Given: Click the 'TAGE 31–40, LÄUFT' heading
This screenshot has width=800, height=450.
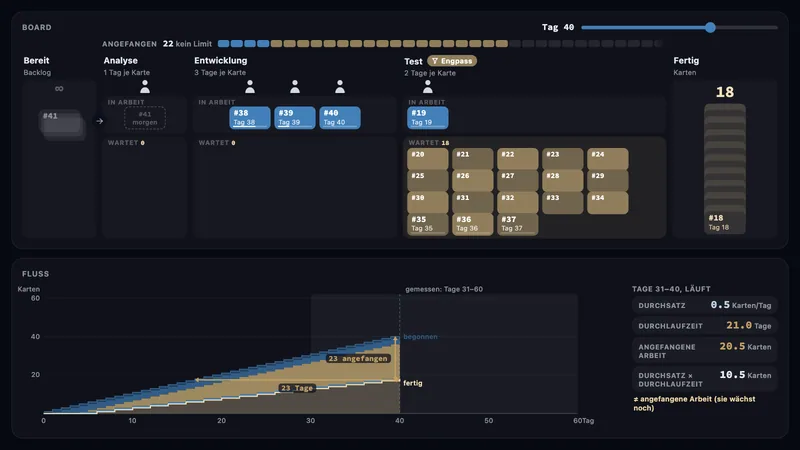Looking at the screenshot, I should (671, 289).
